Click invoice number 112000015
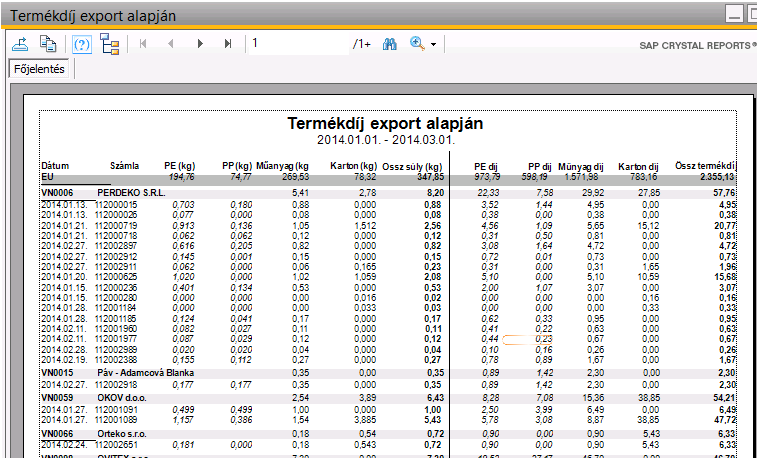Viewport: 757px width, 458px height. tap(116, 205)
